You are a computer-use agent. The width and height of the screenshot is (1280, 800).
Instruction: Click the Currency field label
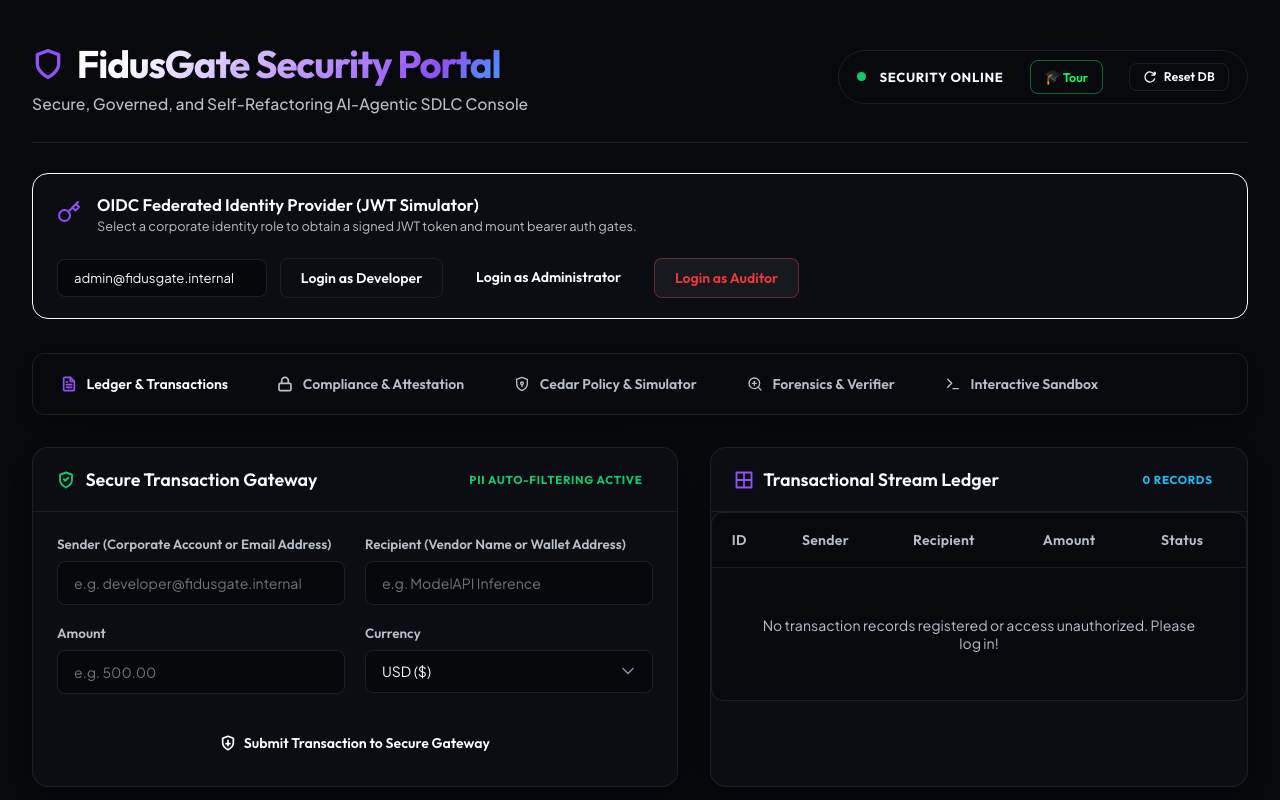click(x=393, y=633)
